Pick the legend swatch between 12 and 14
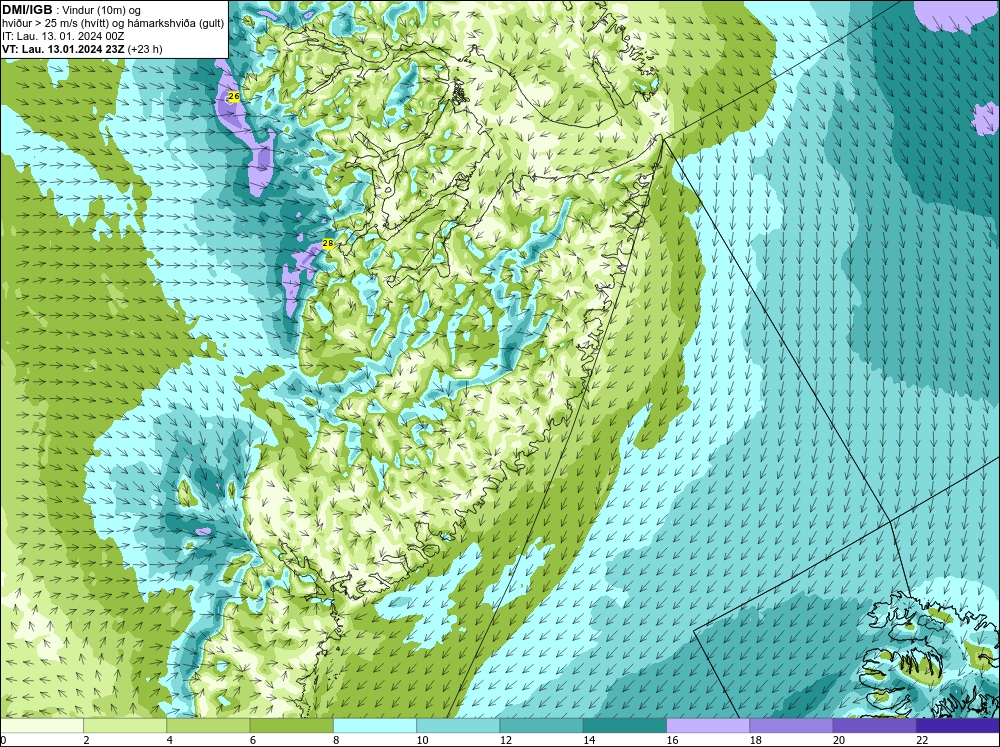The width and height of the screenshot is (1000, 747). pyautogui.click(x=541, y=726)
